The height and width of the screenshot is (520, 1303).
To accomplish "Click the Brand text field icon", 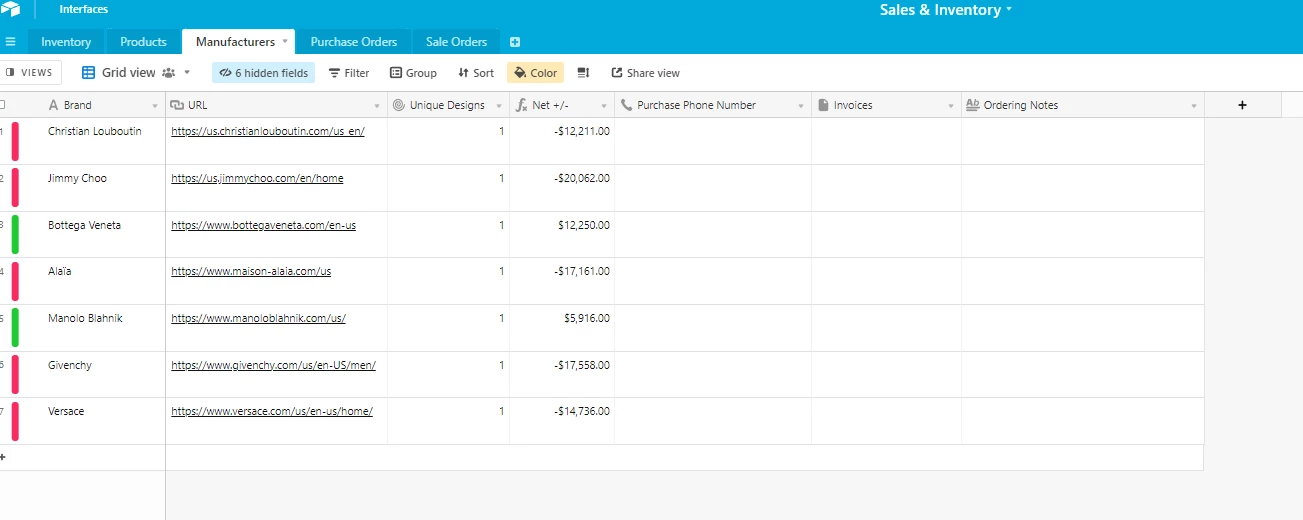I will 54,105.
